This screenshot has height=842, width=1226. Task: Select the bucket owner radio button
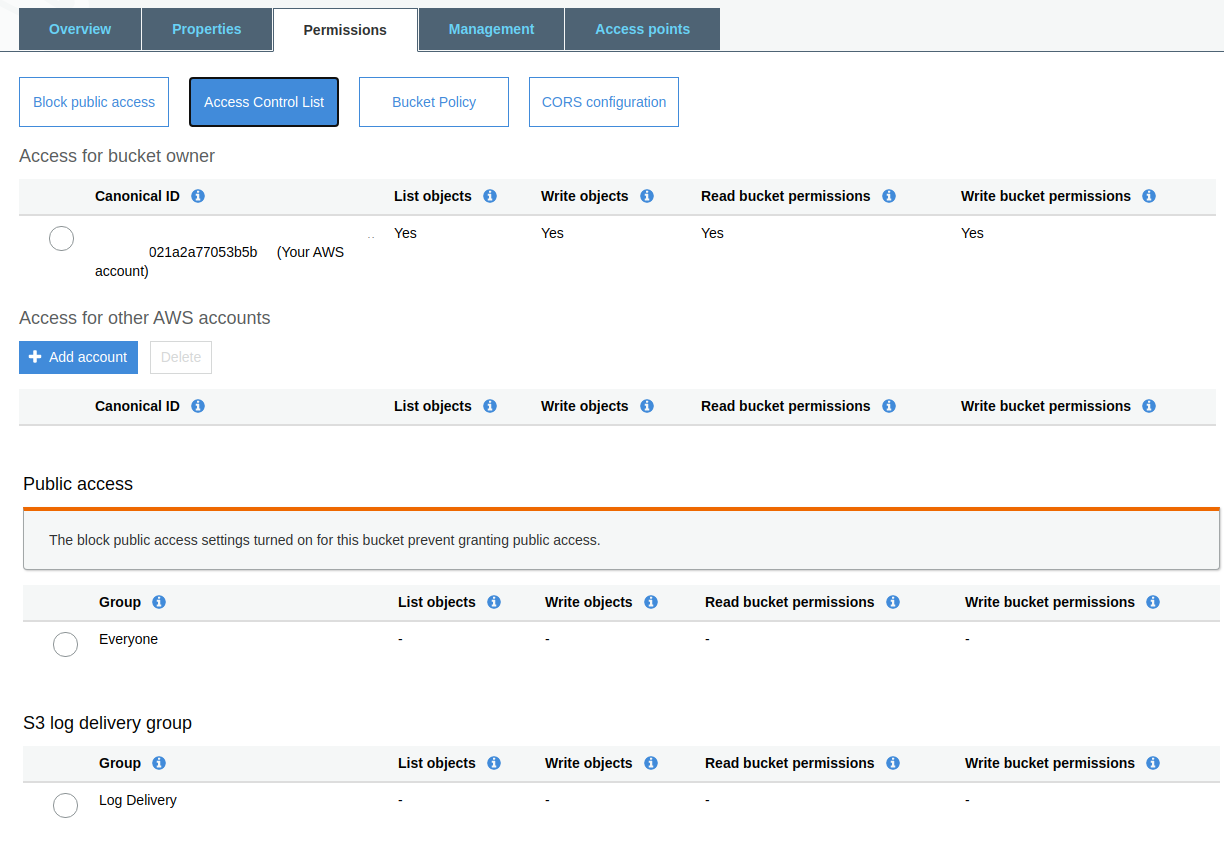61,238
